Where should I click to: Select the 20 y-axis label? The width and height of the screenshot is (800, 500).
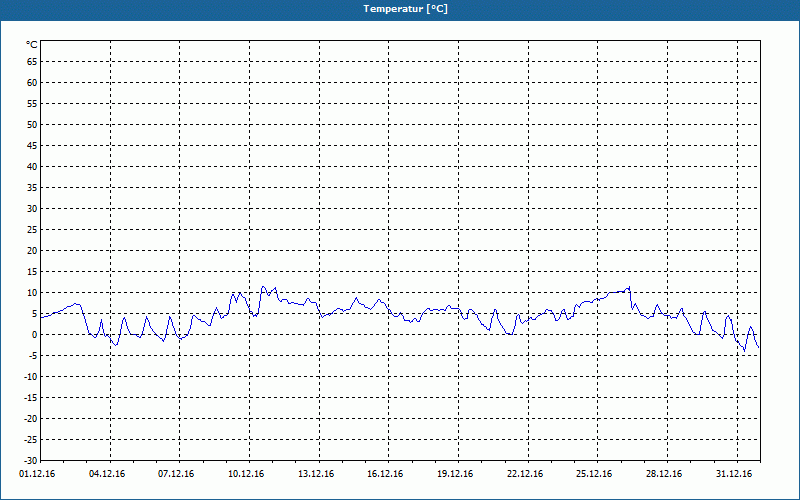click(32, 251)
